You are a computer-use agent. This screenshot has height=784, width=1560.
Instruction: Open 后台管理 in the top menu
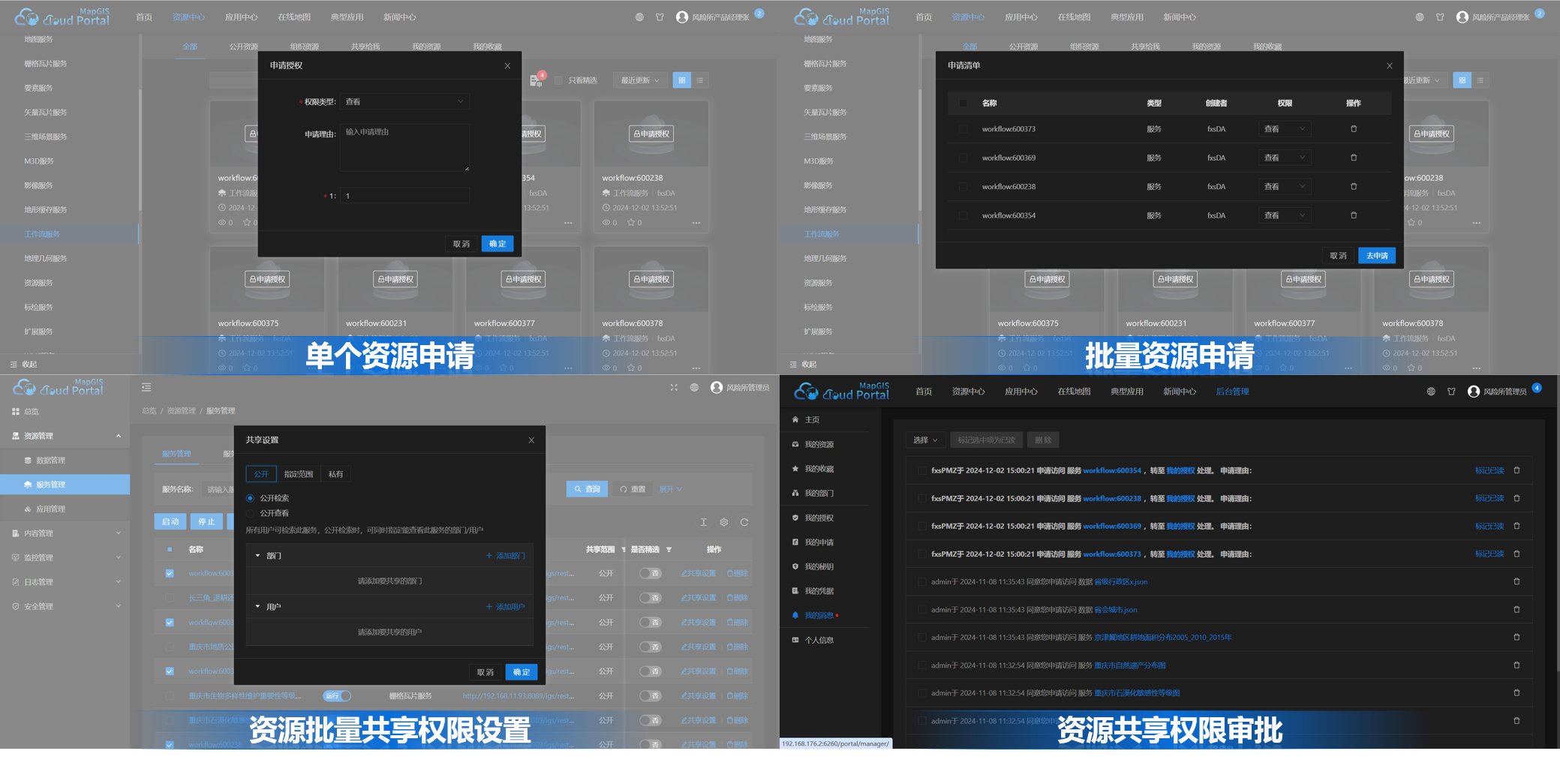[x=1232, y=390]
